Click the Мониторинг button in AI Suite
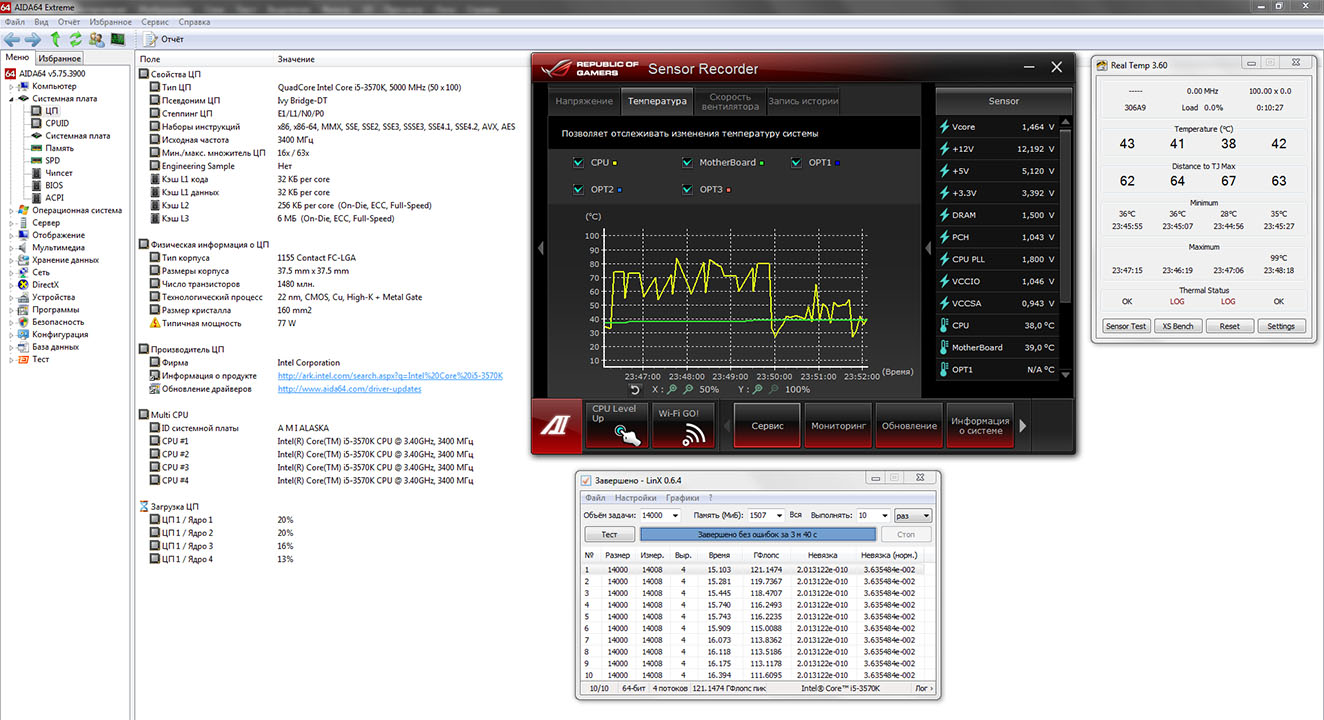1324x720 pixels. pos(838,426)
